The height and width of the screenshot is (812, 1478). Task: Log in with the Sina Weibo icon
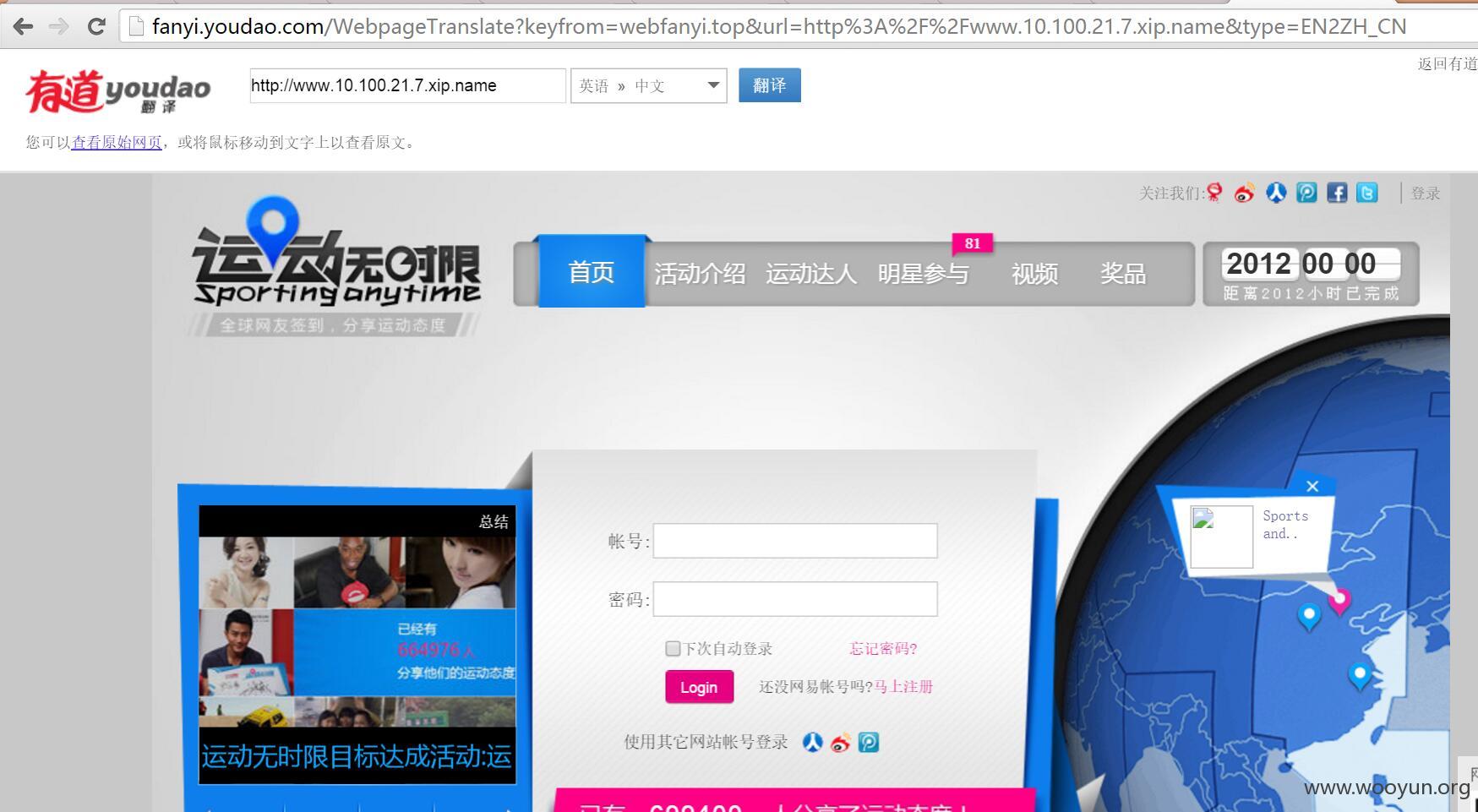840,743
